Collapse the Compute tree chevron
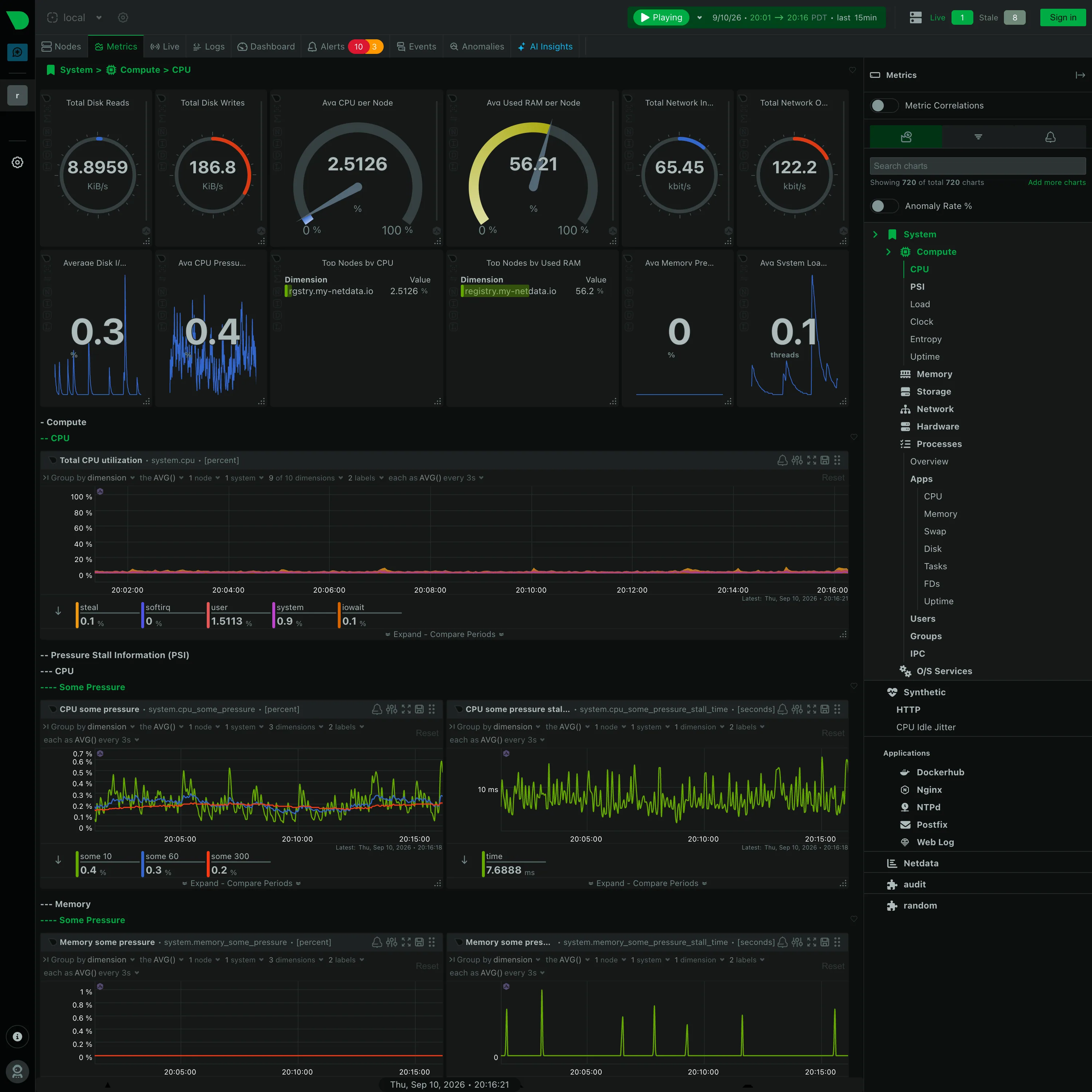Image resolution: width=1092 pixels, height=1092 pixels. (888, 252)
